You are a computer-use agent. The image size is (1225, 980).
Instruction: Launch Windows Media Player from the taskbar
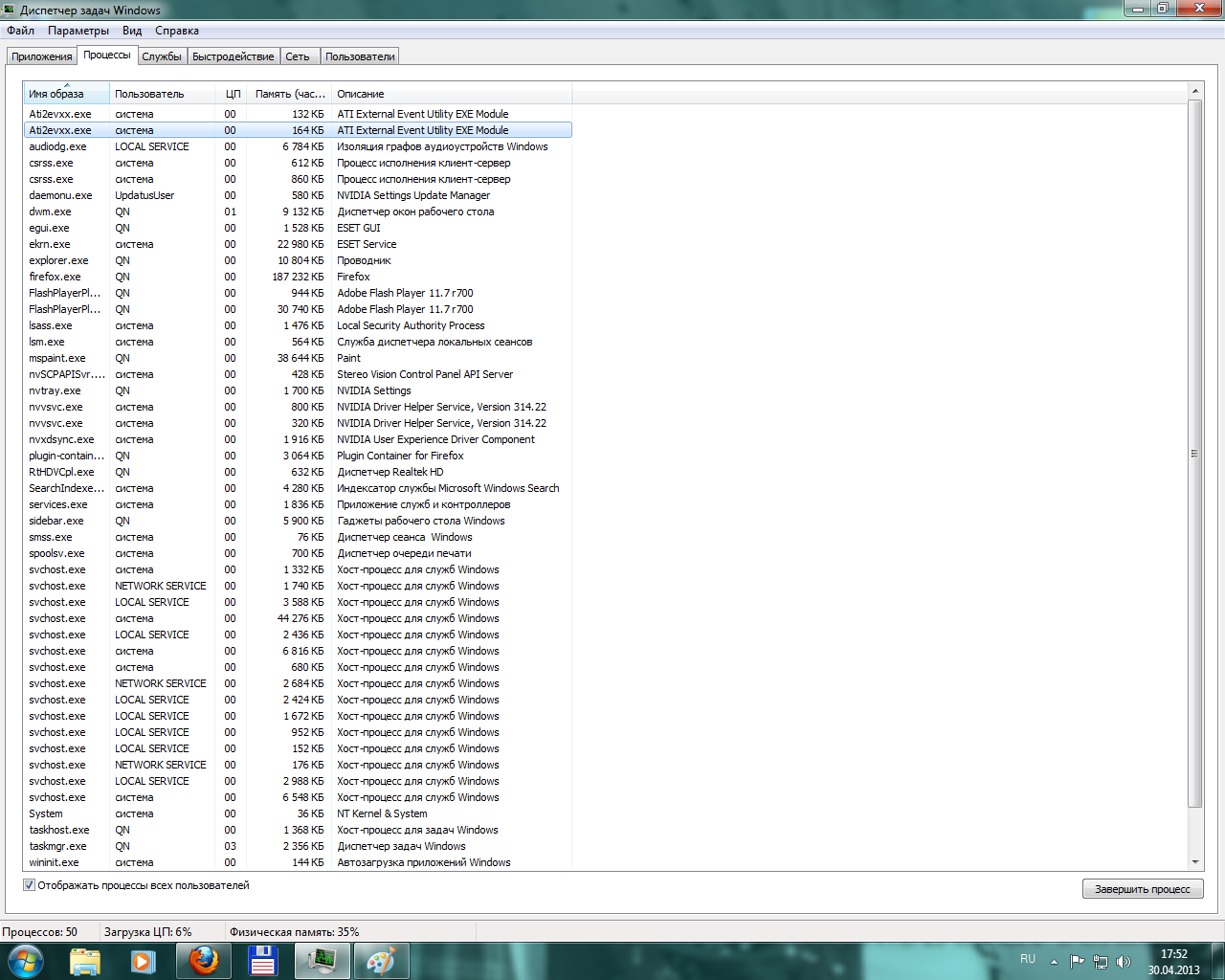coord(144,961)
